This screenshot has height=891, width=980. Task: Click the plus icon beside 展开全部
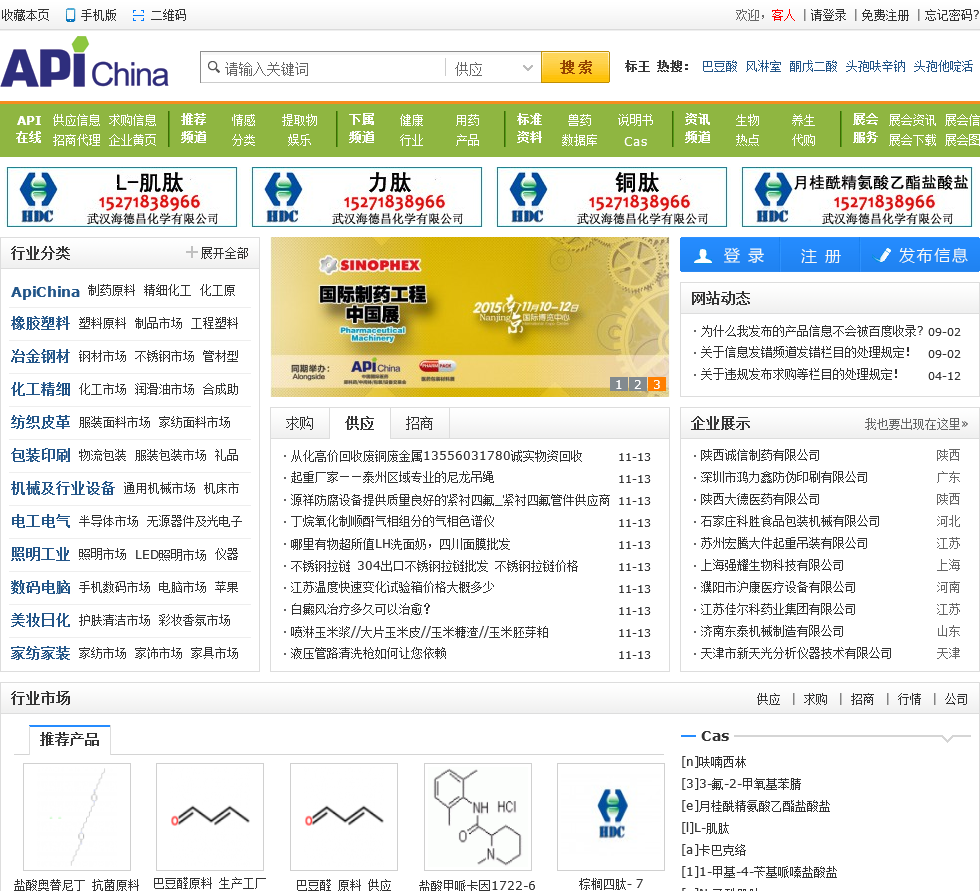click(x=191, y=252)
